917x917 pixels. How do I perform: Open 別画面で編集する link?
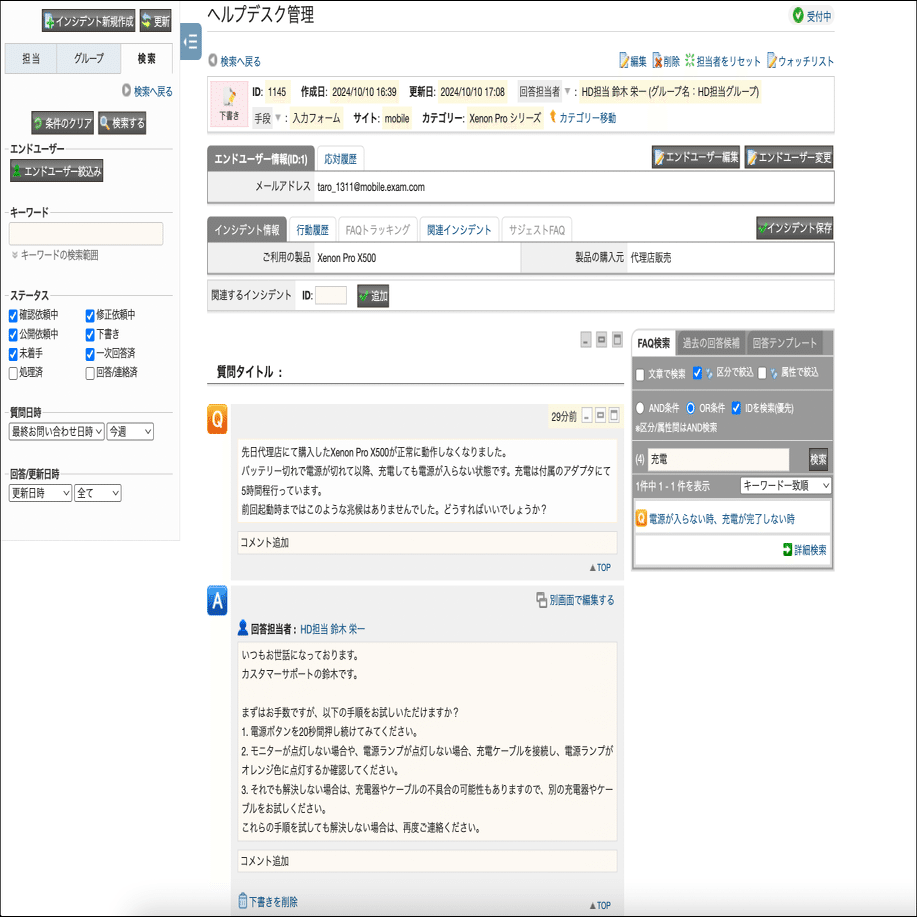[575, 598]
